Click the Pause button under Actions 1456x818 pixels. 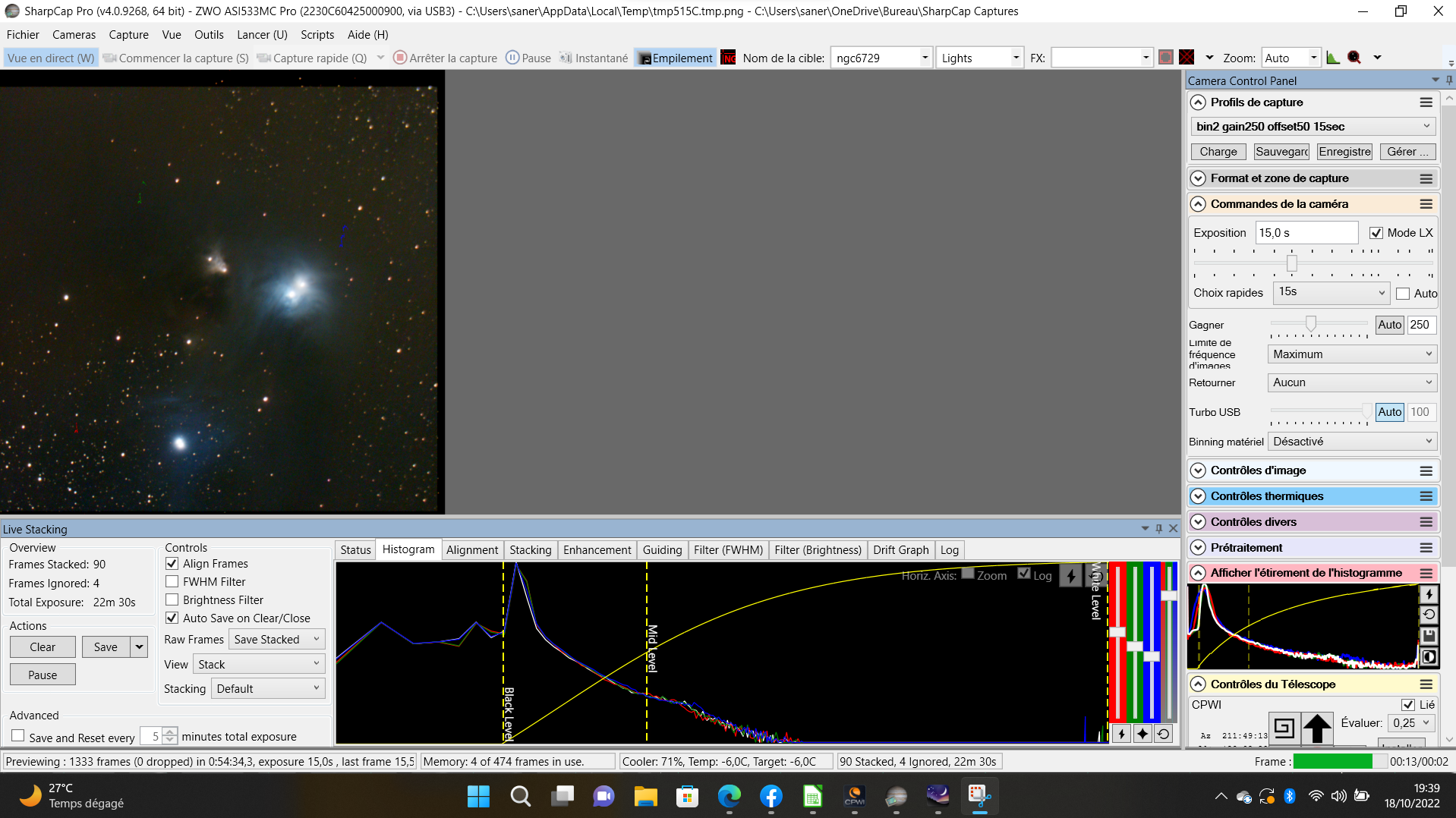(43, 675)
